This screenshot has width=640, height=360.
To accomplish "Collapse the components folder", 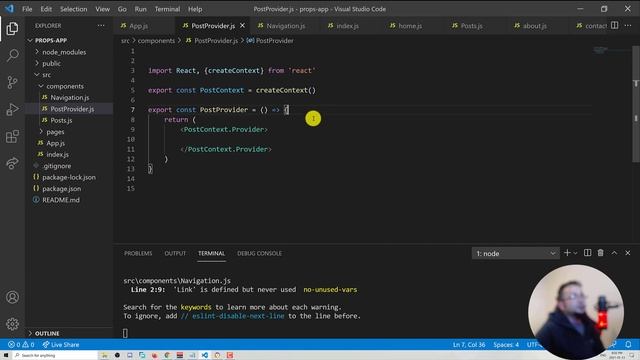I will pyautogui.click(x=64, y=86).
